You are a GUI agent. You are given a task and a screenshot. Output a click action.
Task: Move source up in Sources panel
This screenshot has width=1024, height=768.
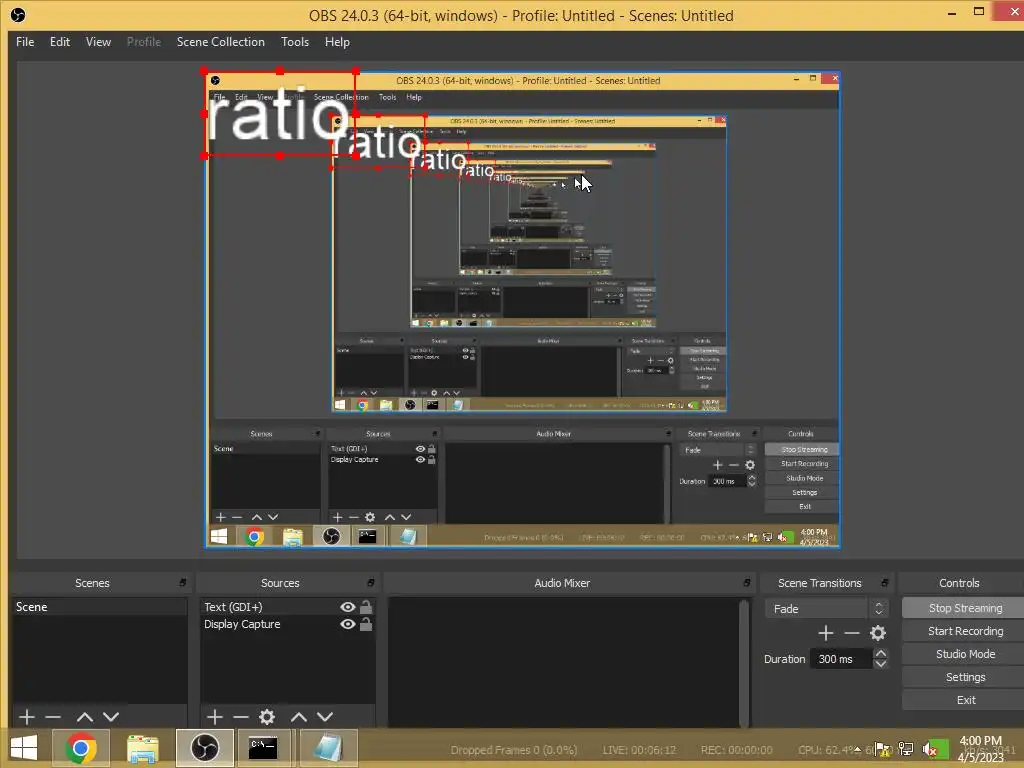click(298, 717)
